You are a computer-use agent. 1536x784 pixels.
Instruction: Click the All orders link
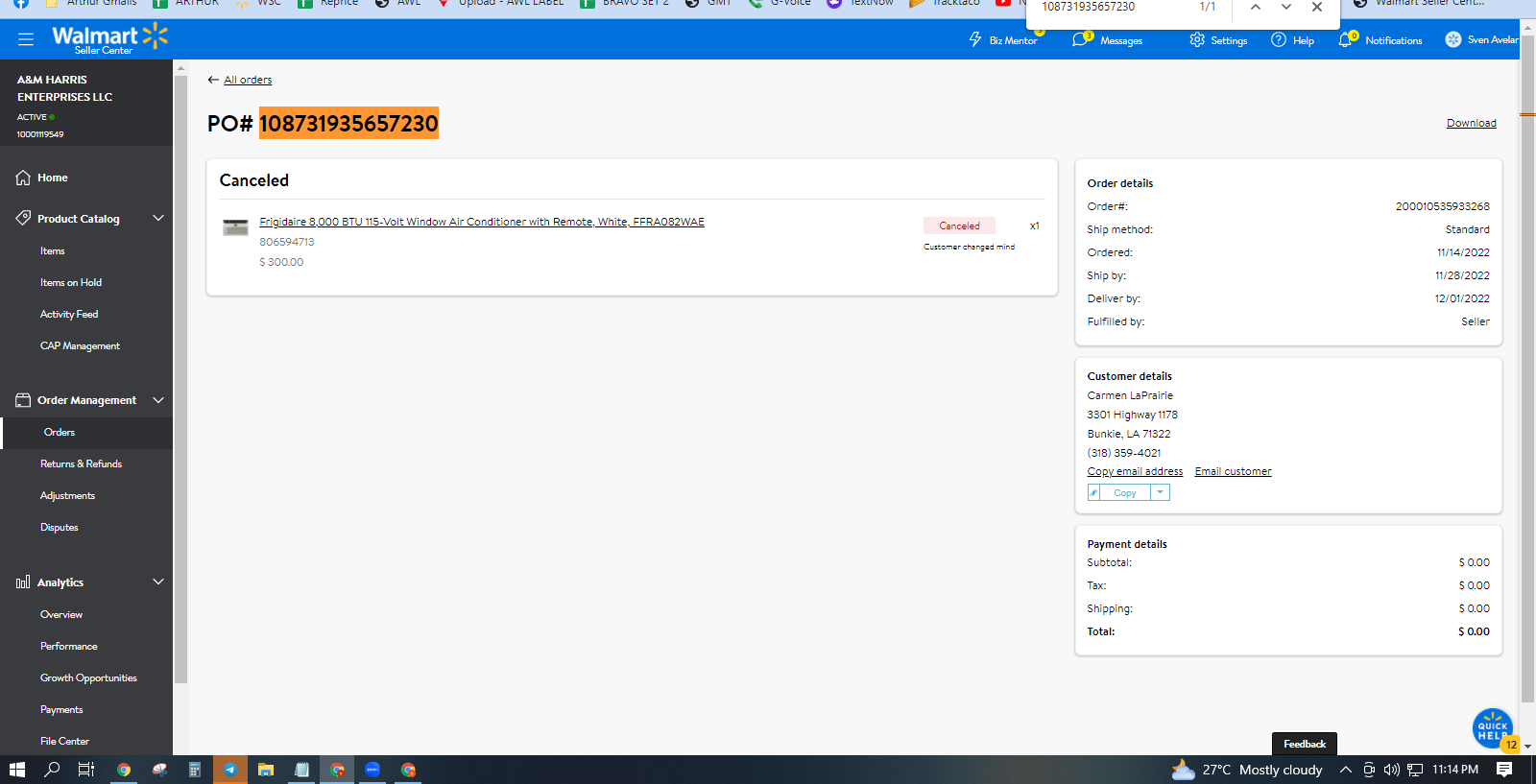[x=248, y=80]
